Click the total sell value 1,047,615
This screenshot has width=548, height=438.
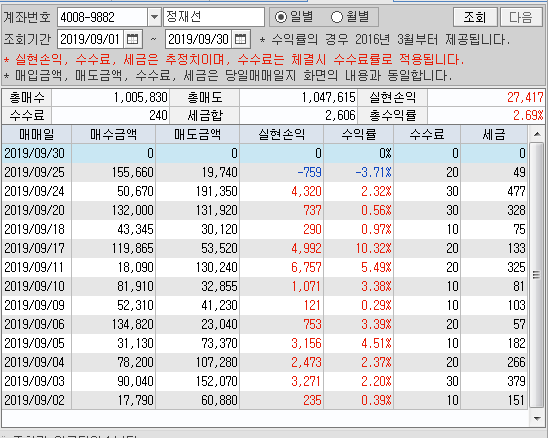(329, 97)
